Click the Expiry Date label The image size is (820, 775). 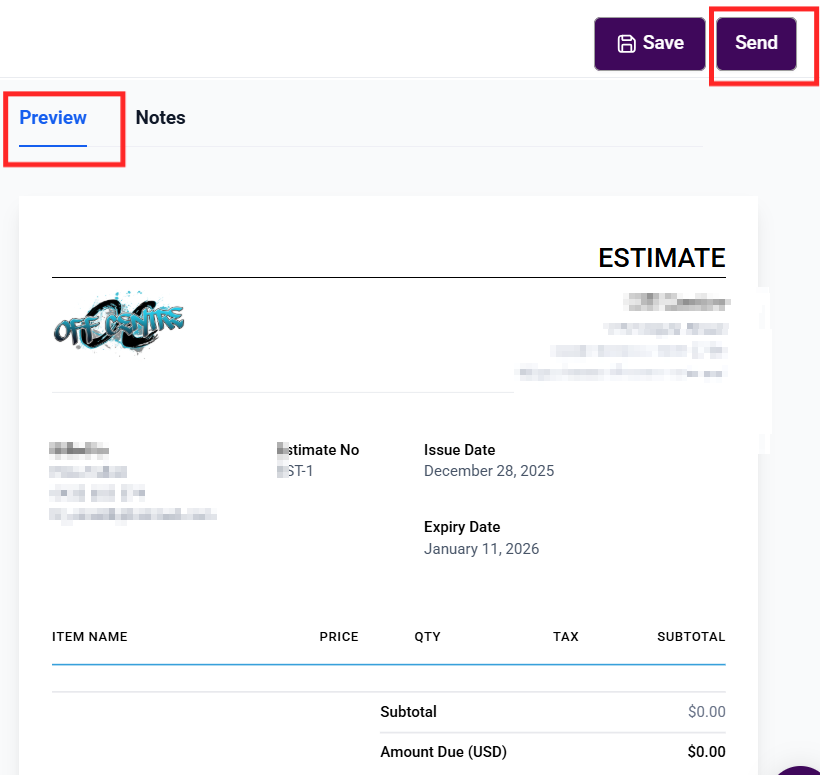click(x=461, y=527)
